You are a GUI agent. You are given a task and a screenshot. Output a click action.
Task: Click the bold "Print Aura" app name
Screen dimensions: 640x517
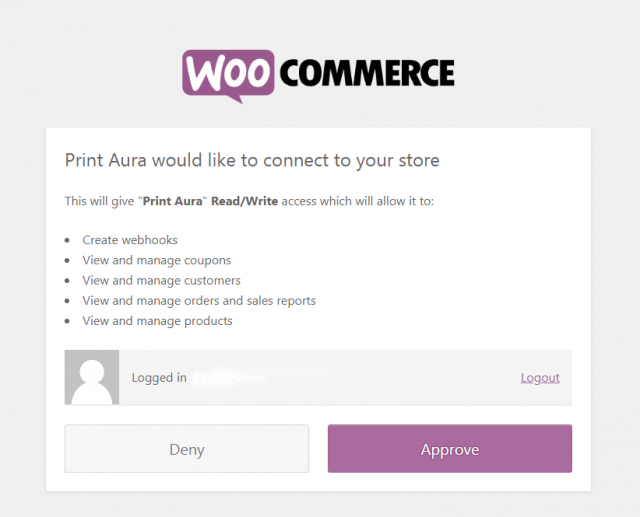point(173,201)
